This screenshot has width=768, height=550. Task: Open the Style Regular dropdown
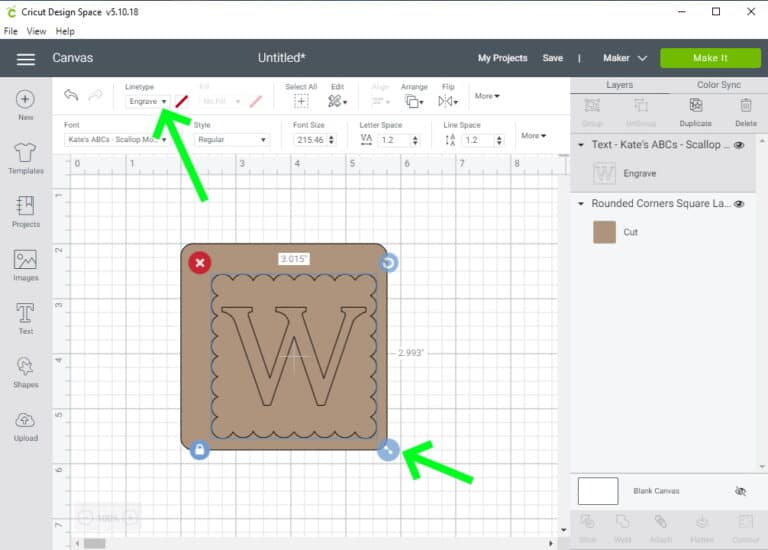click(x=231, y=140)
